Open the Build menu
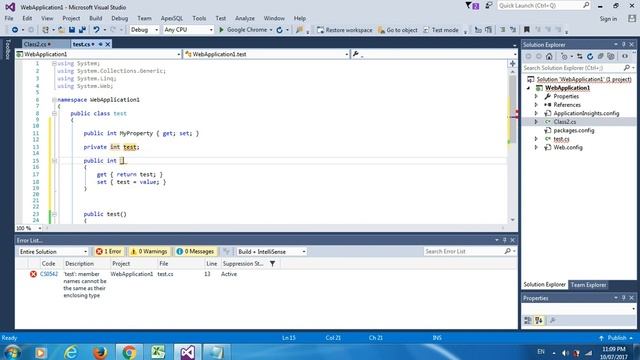The height and width of the screenshot is (360, 640). (96, 18)
